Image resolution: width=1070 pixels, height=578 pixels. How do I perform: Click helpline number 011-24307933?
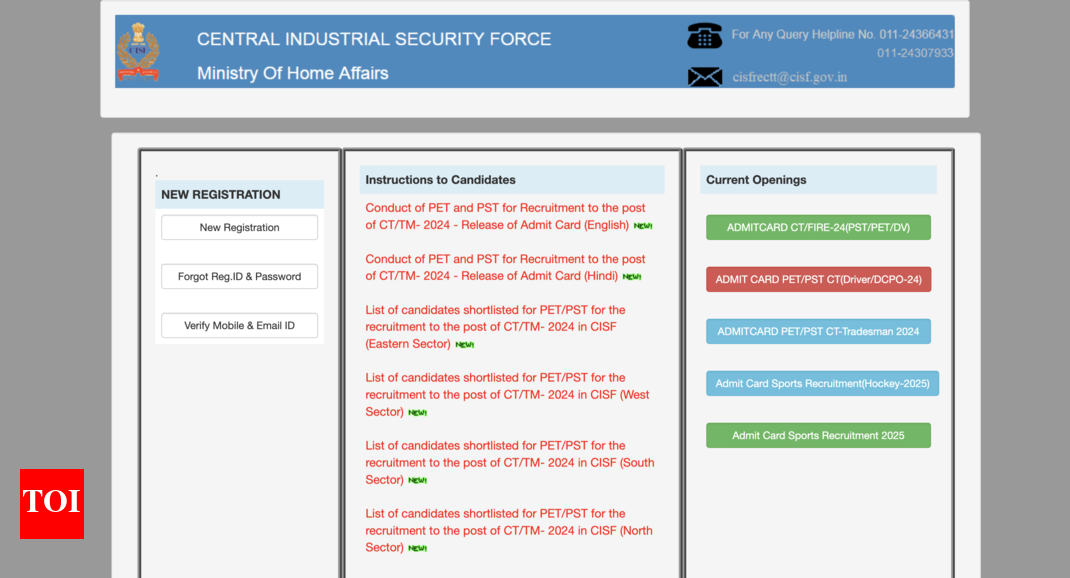coord(915,53)
